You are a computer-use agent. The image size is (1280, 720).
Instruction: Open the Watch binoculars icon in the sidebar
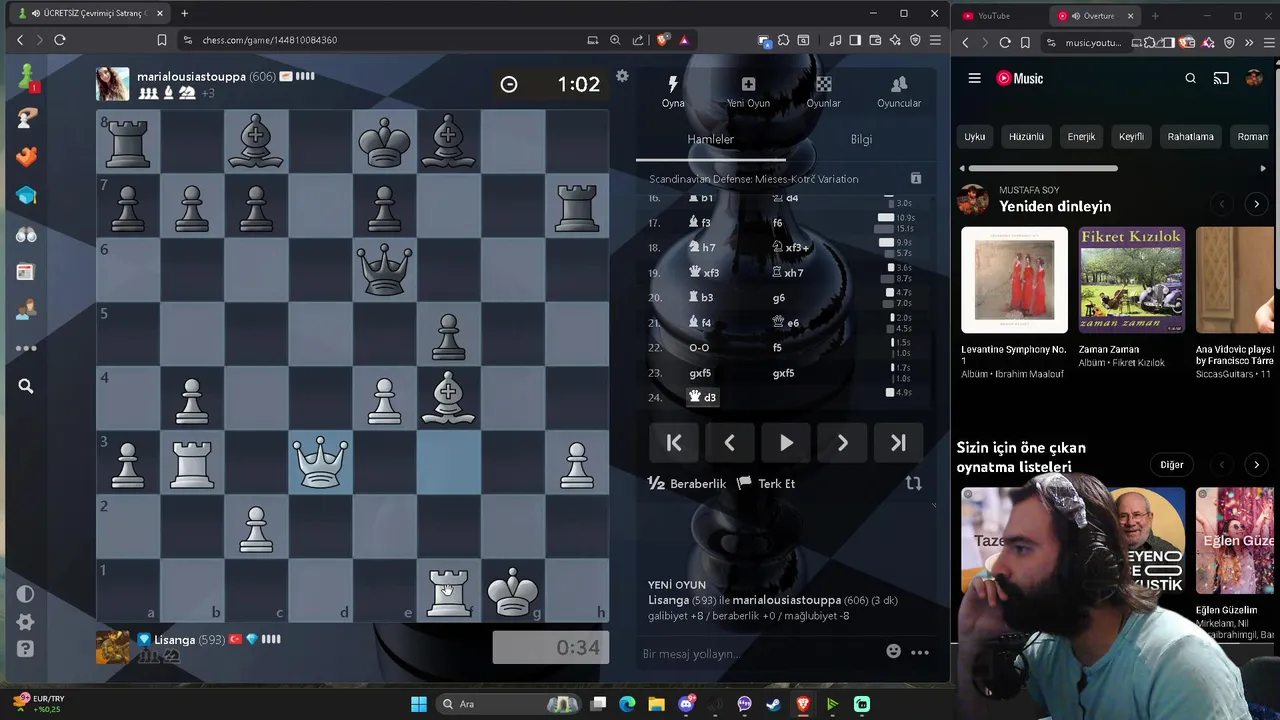[26, 234]
